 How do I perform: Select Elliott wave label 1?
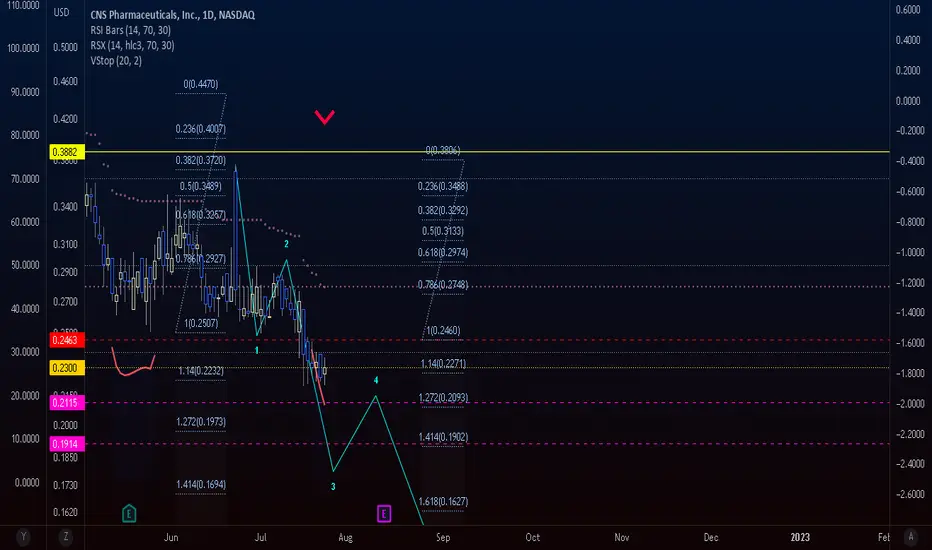(x=256, y=351)
